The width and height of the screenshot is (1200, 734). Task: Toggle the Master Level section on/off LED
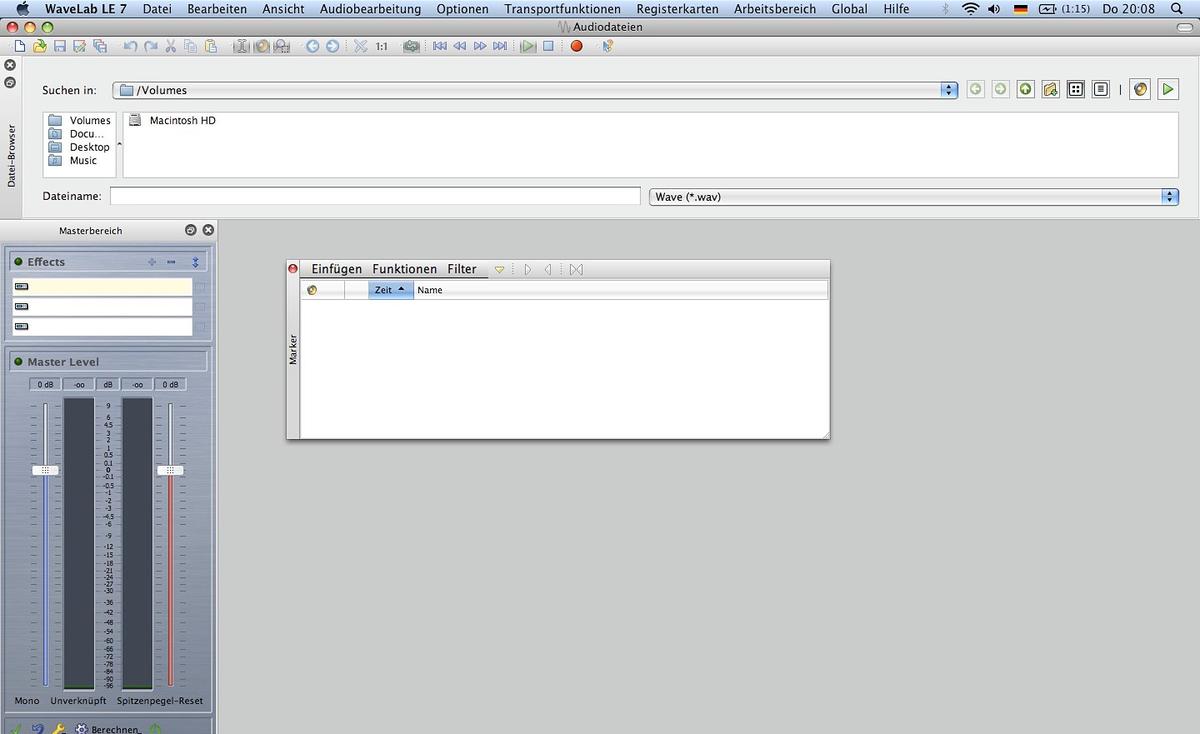(18, 362)
